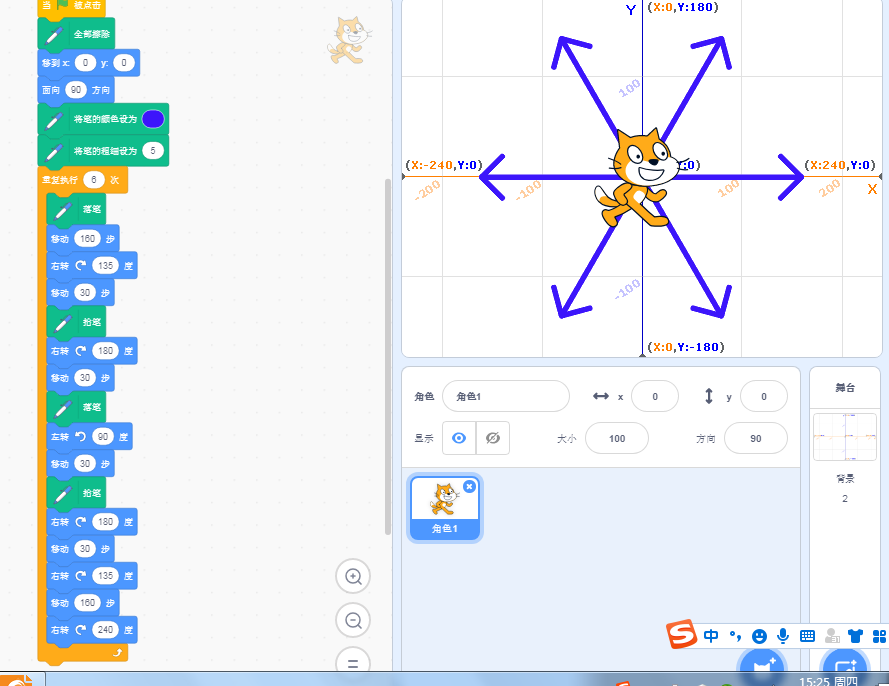
Task: Click the cat sprite on the stage
Action: [640, 179]
